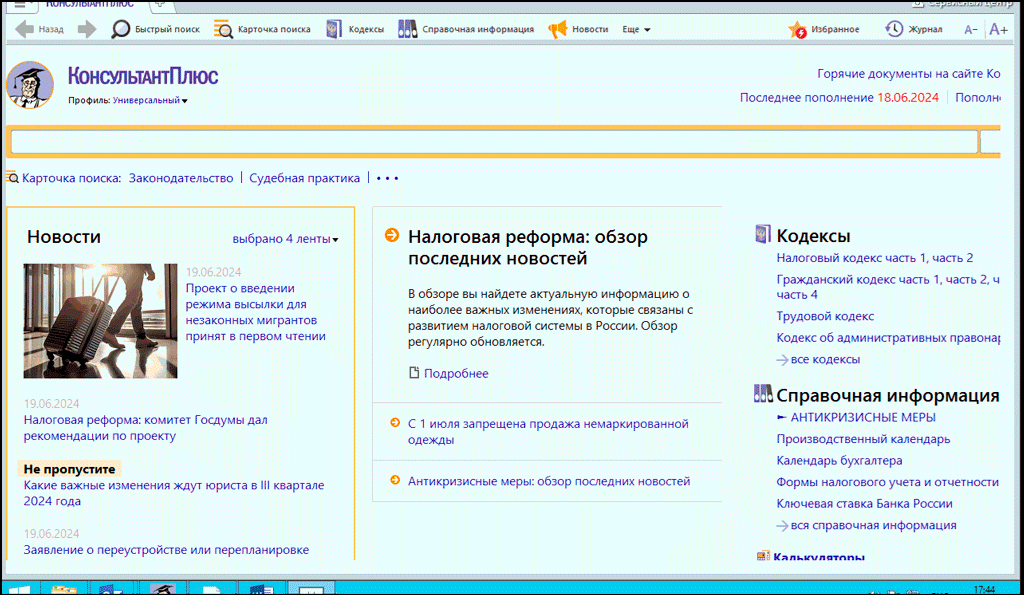The width and height of the screenshot is (1024, 595).
Task: Open Антикризисные меры: обзор последних новостей
Action: click(x=549, y=481)
